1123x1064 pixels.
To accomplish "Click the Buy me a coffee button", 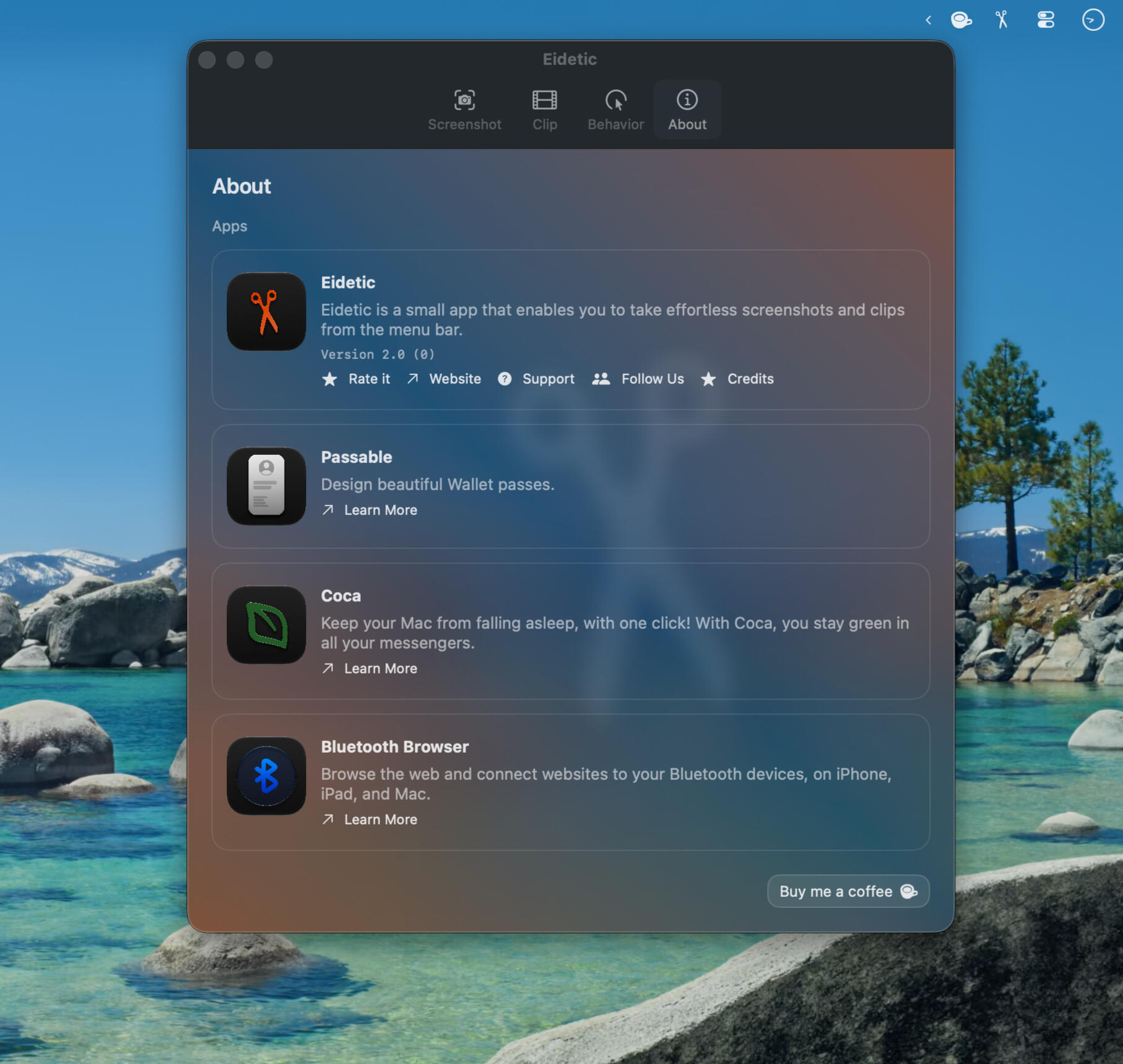I will 848,891.
